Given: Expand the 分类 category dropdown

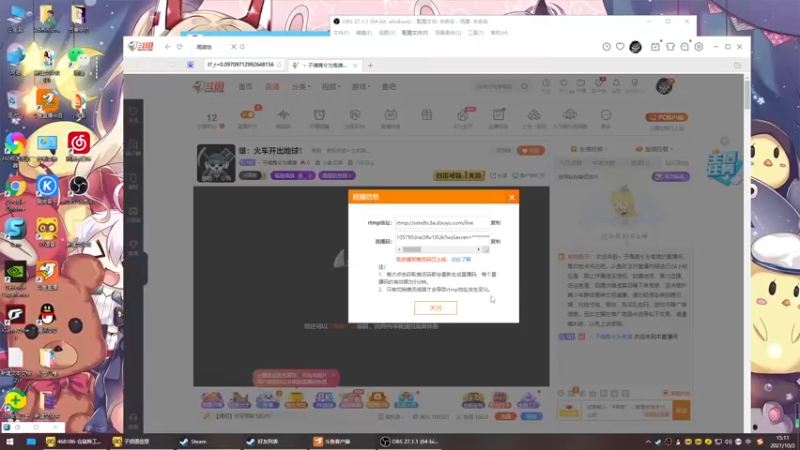Looking at the screenshot, I should pyautogui.click(x=301, y=87).
